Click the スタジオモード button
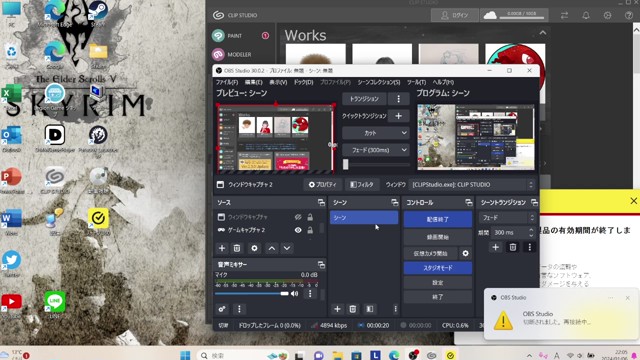 click(438, 268)
